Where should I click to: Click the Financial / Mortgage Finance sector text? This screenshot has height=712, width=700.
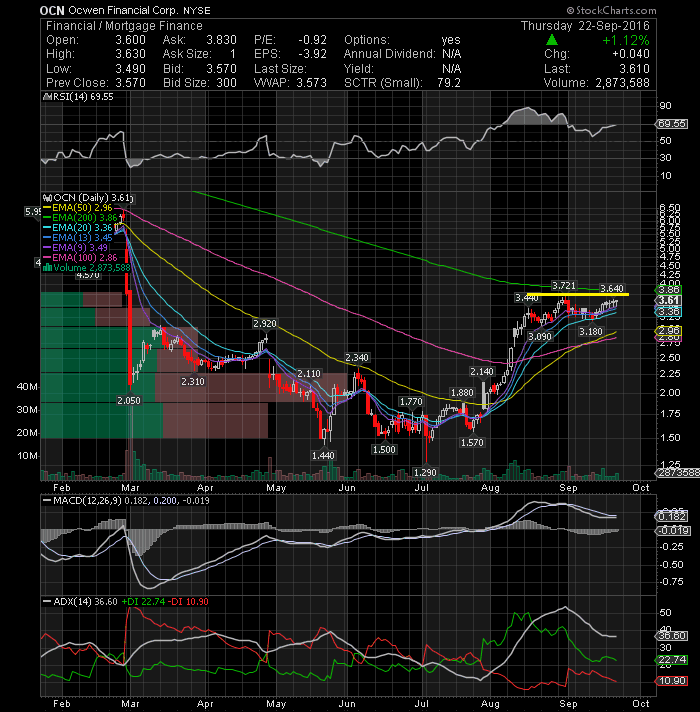[124, 26]
